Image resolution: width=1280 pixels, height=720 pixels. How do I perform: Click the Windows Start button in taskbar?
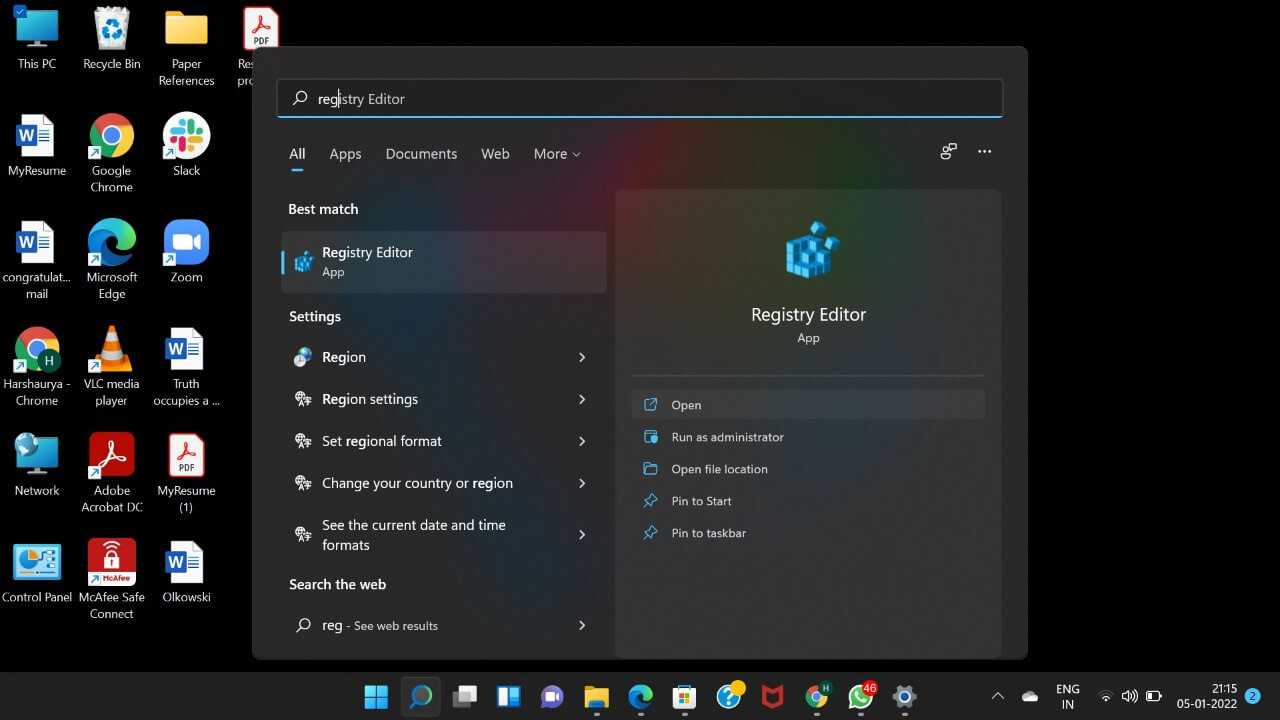376,696
